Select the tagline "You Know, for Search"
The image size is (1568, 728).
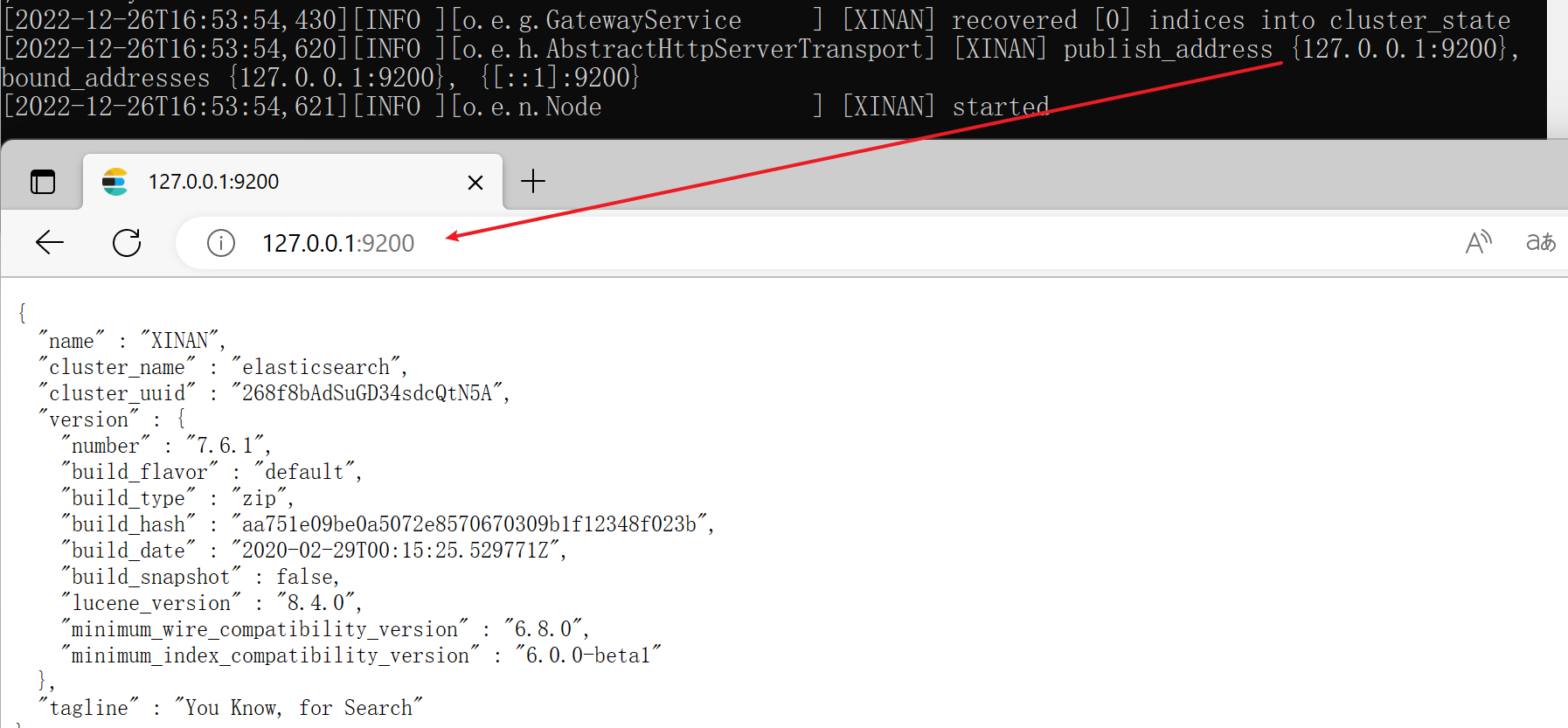(x=298, y=708)
